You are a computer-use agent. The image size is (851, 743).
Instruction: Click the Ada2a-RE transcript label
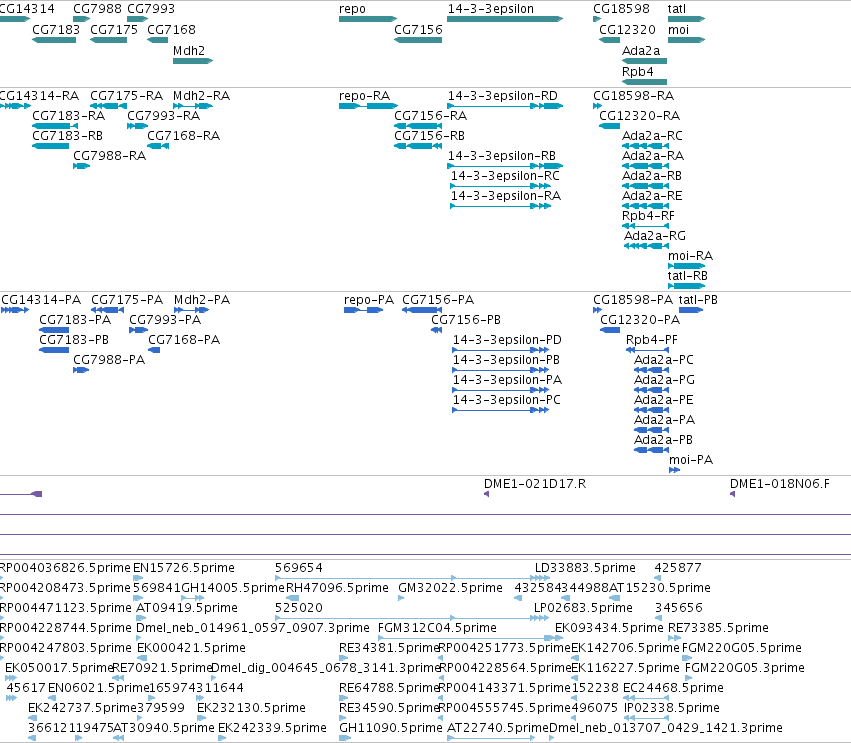pos(652,196)
